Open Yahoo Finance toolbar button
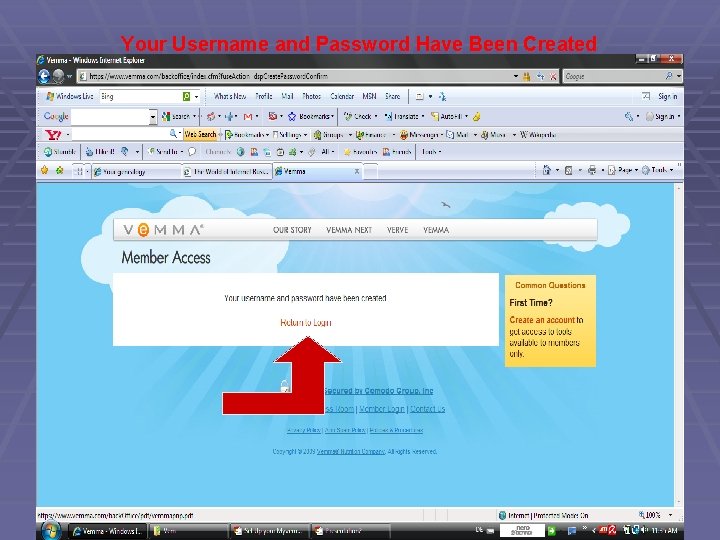720x540 pixels. 371,135
